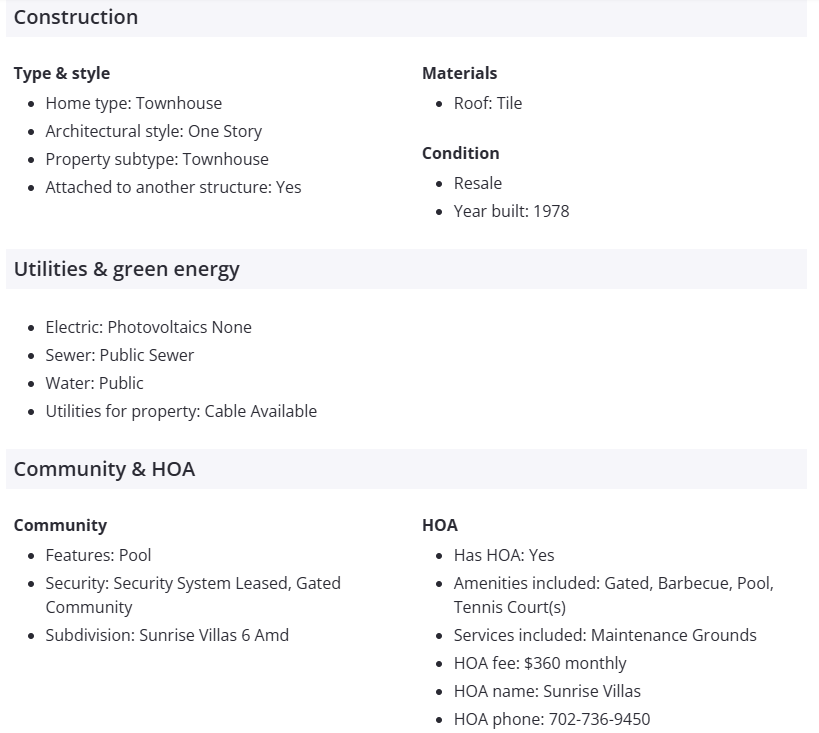Viewport: 819px width, 733px height.
Task: Click Services included: Maintenance Grounds entry
Action: (x=605, y=635)
